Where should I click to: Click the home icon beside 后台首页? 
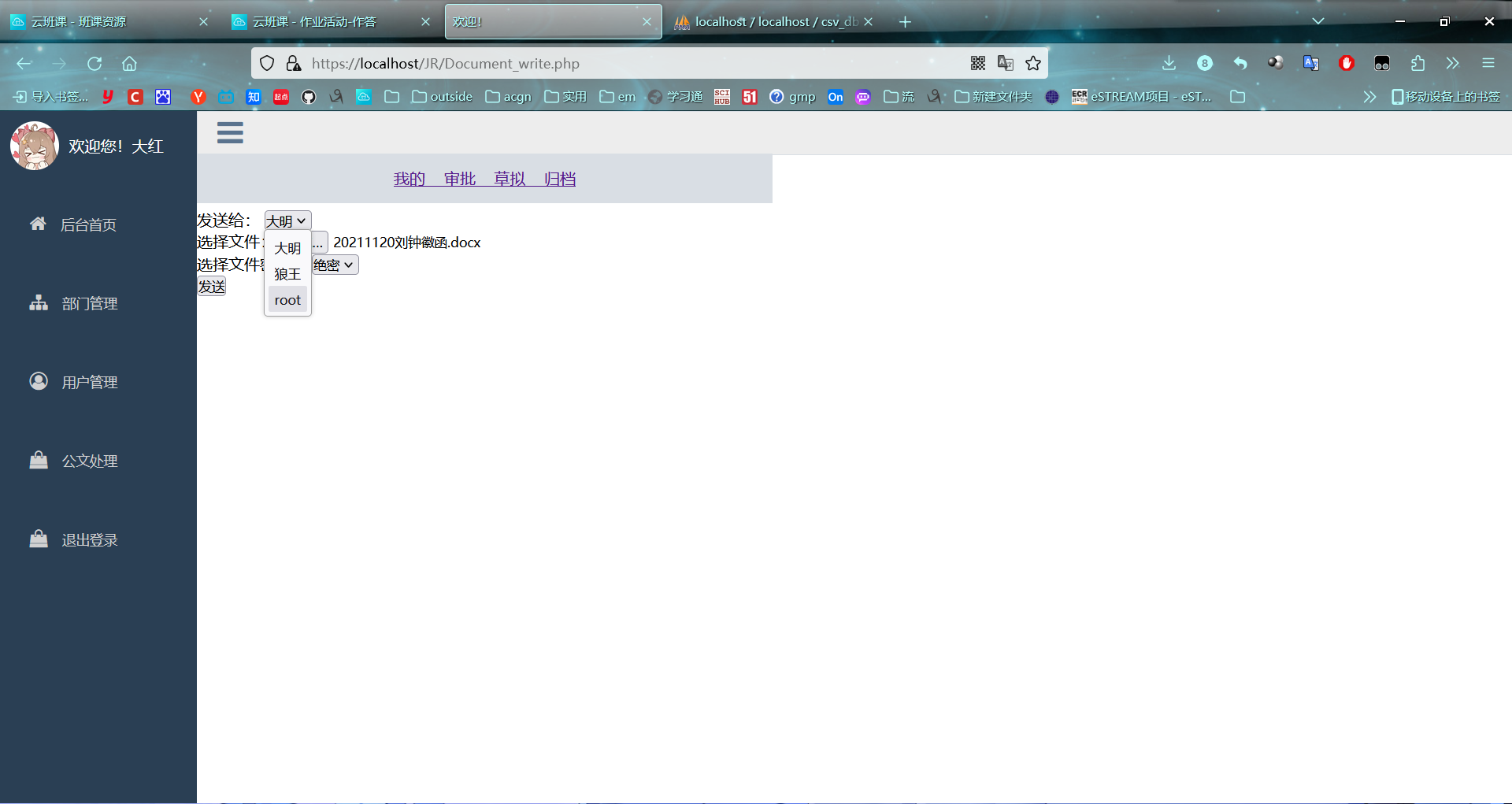[x=38, y=224]
